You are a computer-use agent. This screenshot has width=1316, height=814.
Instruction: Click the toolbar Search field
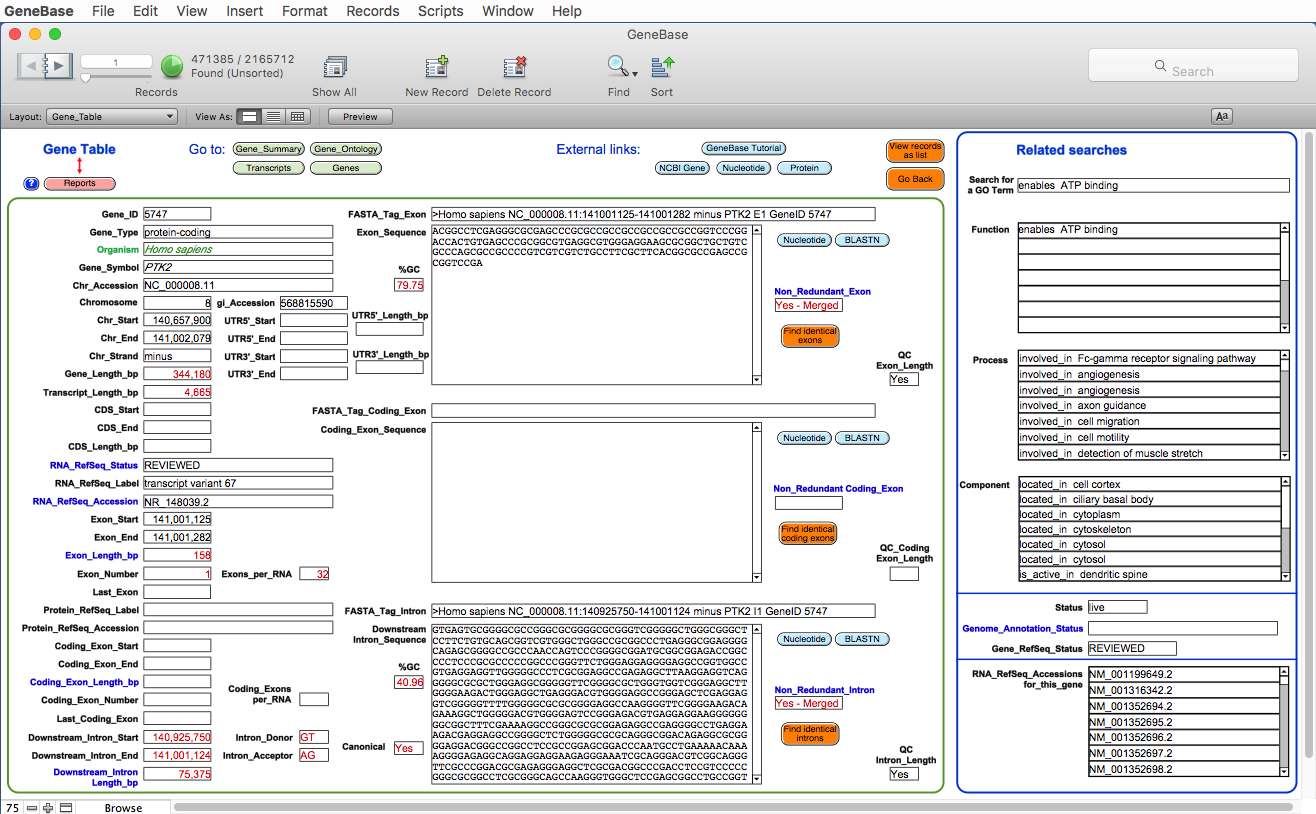point(1193,66)
